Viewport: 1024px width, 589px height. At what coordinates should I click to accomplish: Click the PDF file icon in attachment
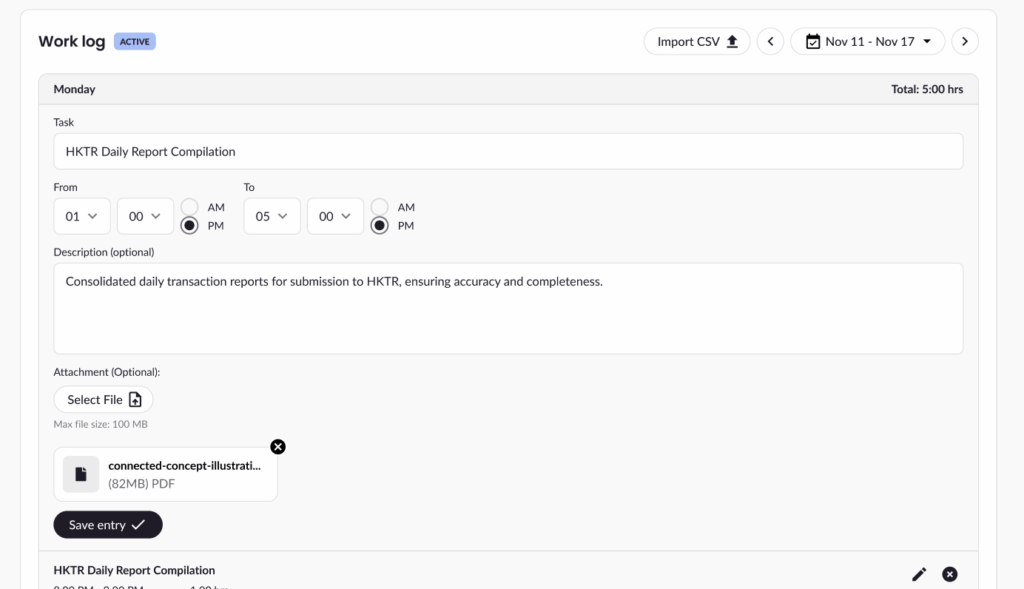[x=81, y=474]
